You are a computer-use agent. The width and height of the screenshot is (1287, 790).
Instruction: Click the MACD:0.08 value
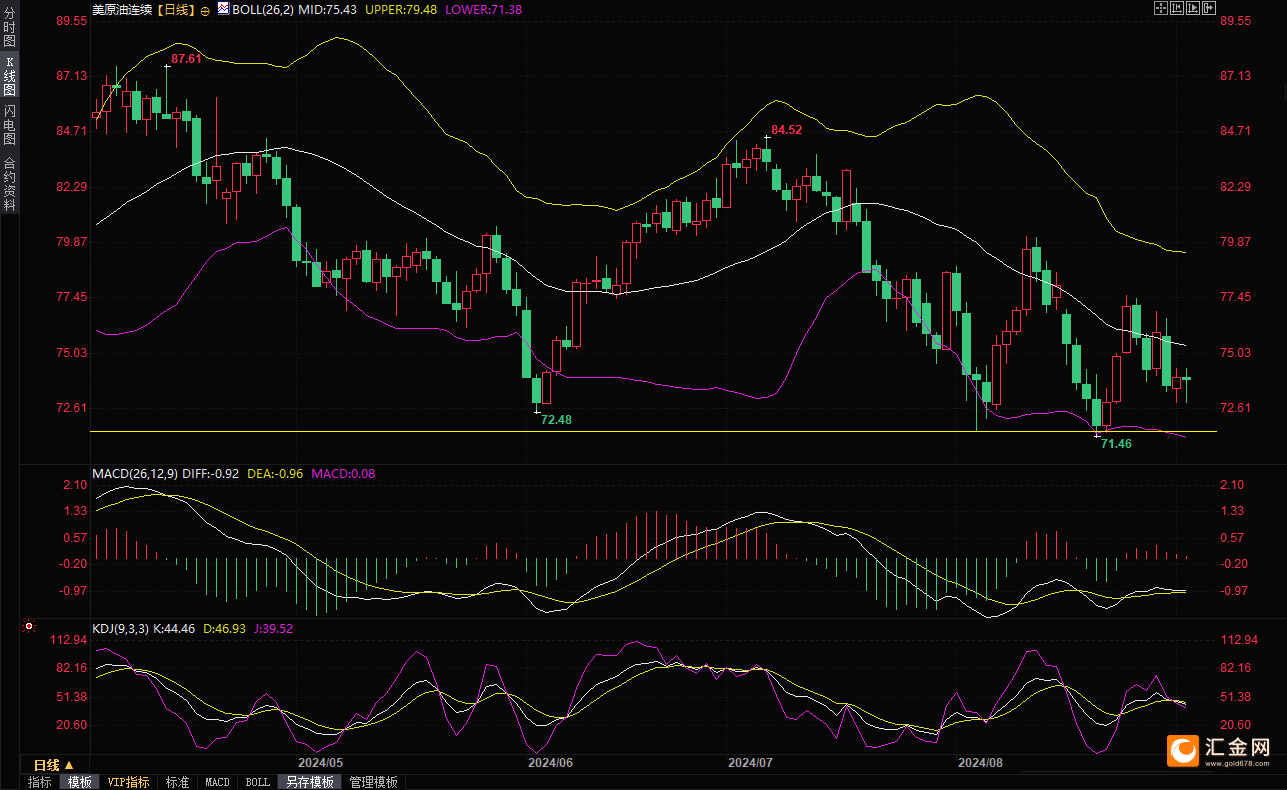click(343, 473)
